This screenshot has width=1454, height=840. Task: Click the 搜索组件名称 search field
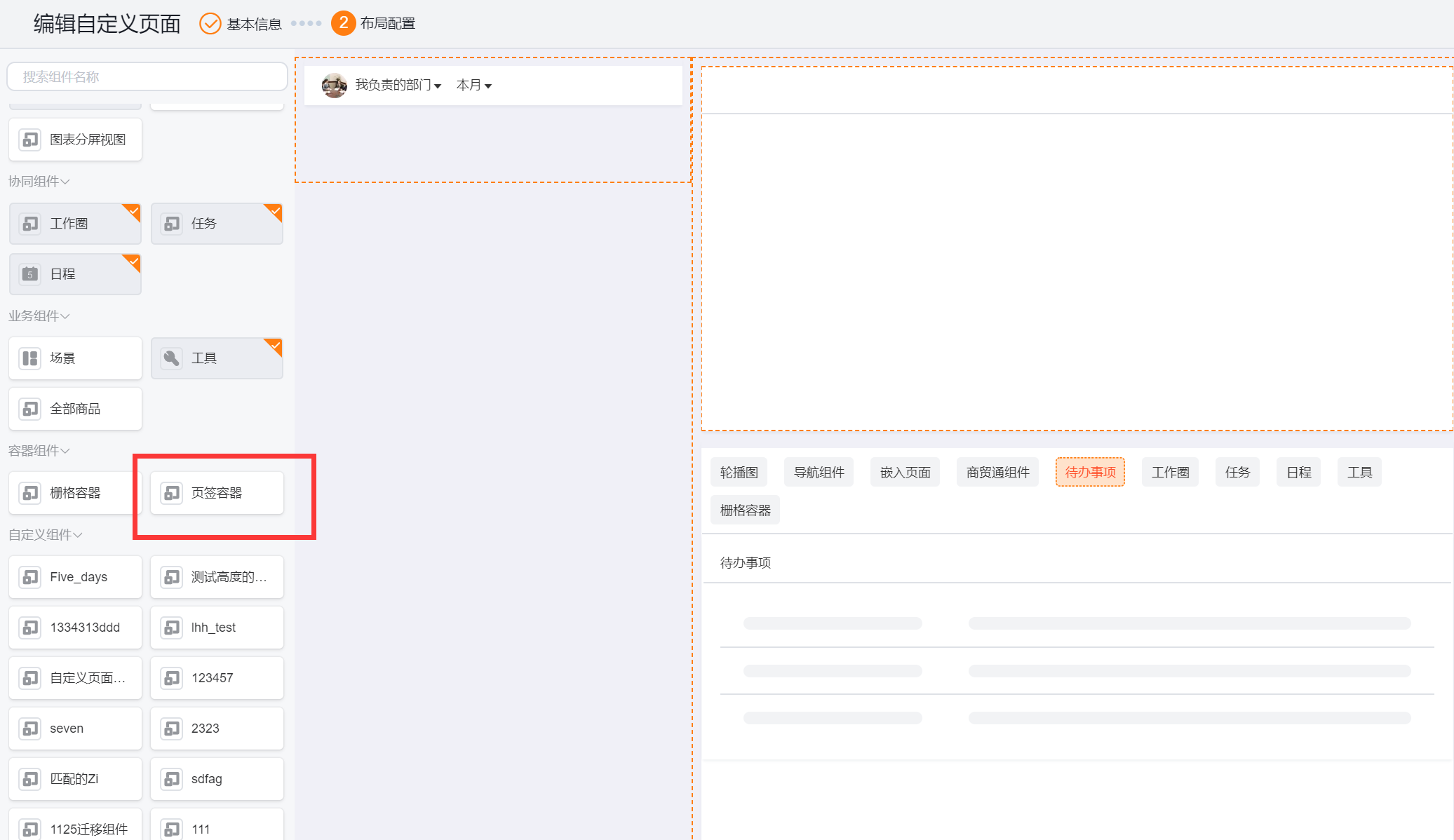tap(147, 76)
